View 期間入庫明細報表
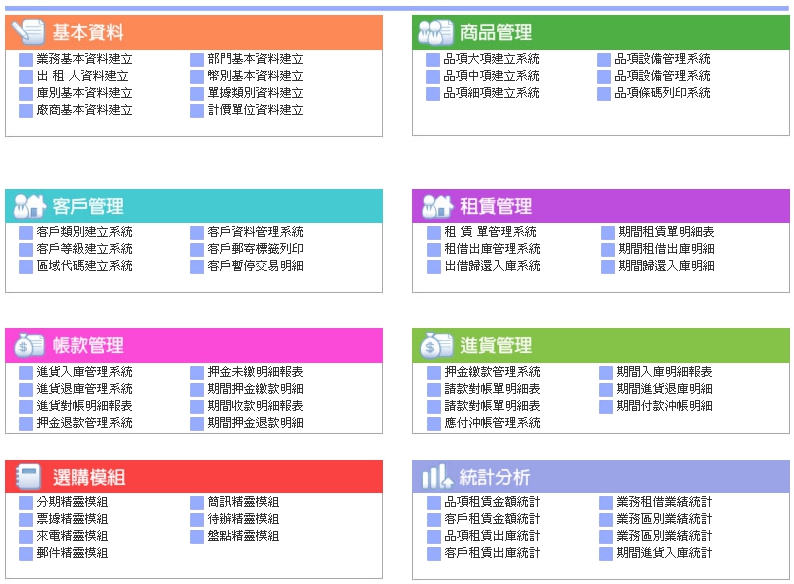 tap(664, 372)
